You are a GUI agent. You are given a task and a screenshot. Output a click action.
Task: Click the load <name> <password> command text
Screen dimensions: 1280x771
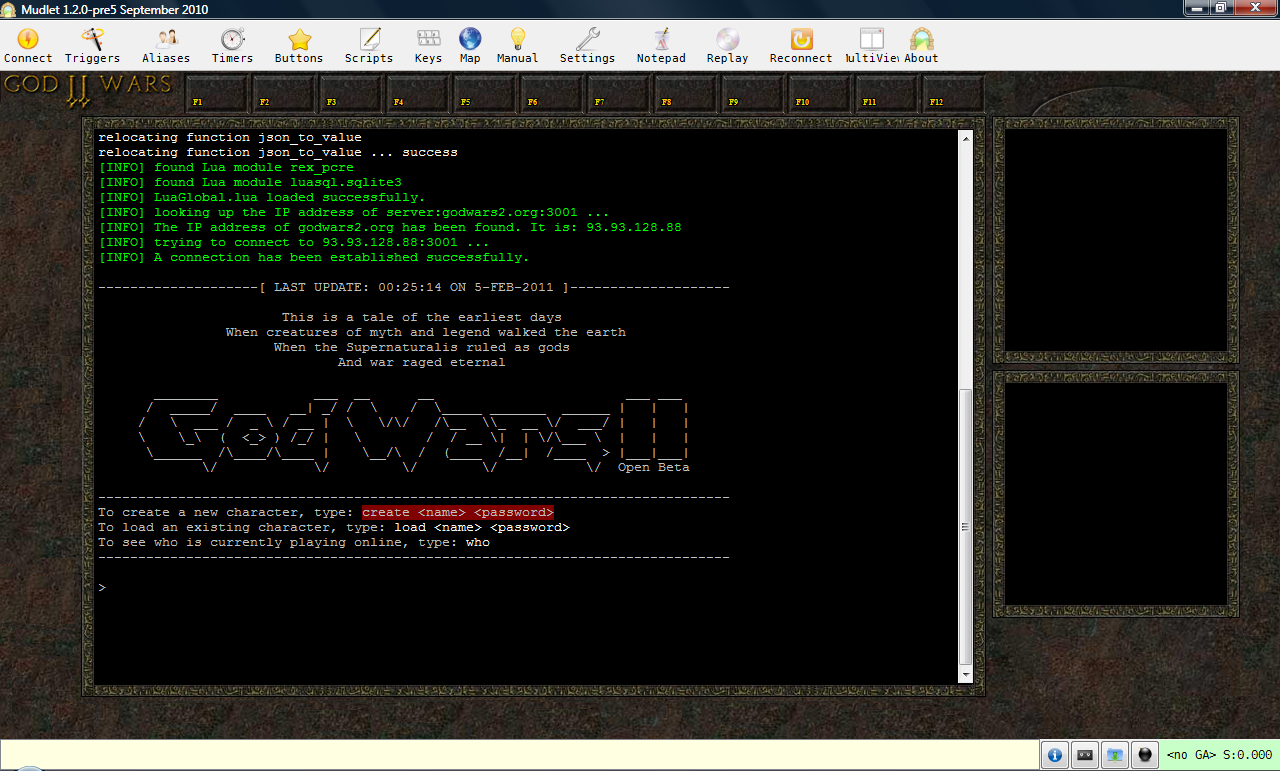482,527
